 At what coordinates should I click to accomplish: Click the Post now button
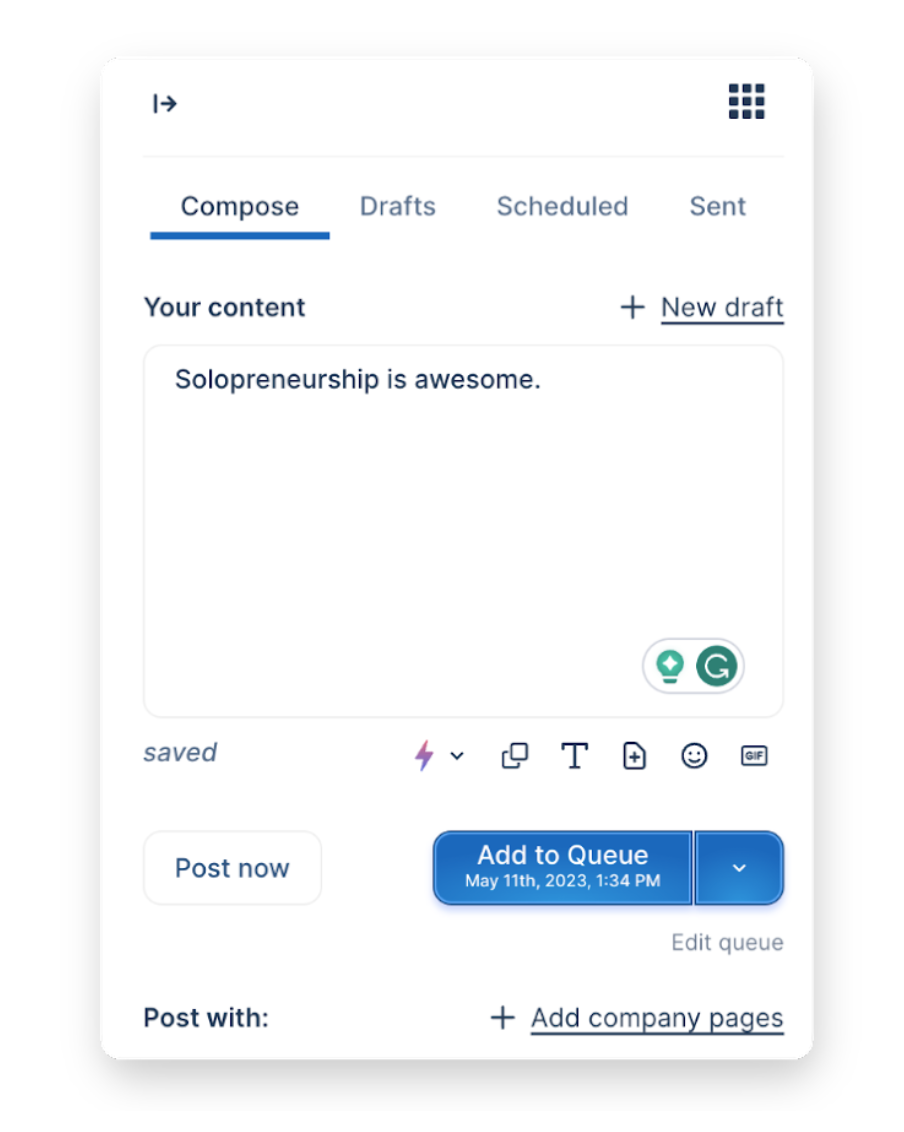tap(232, 867)
